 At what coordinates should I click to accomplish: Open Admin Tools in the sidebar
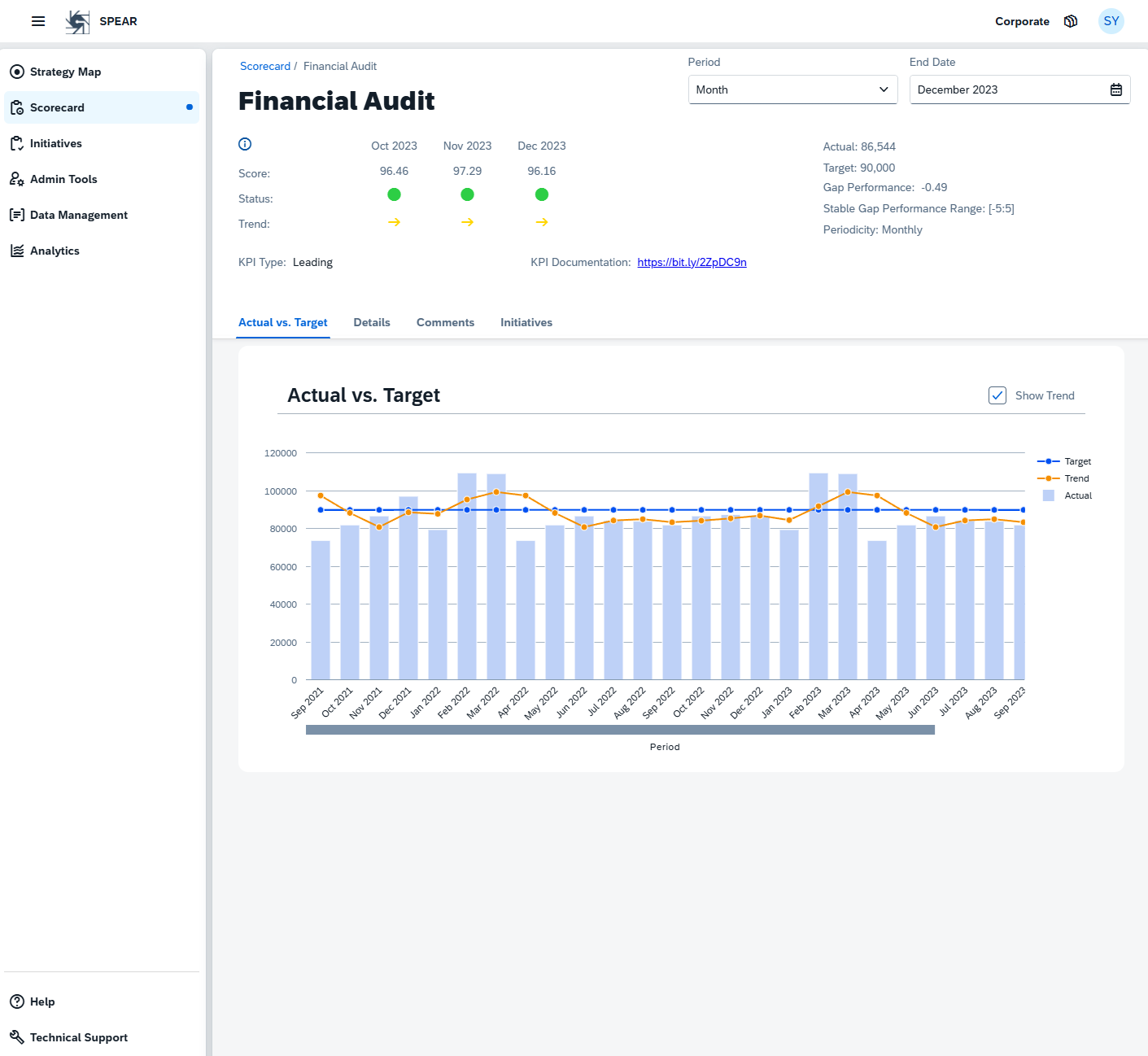click(17, 179)
